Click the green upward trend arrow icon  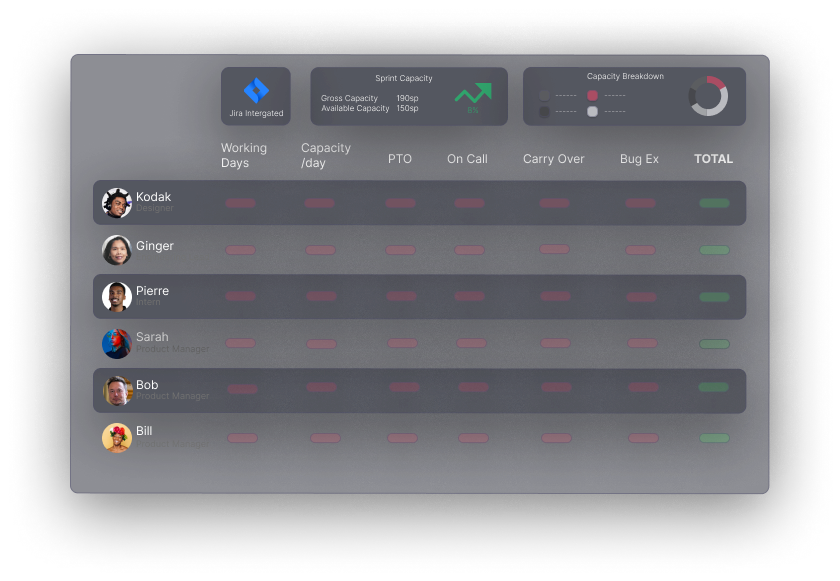(x=473, y=93)
